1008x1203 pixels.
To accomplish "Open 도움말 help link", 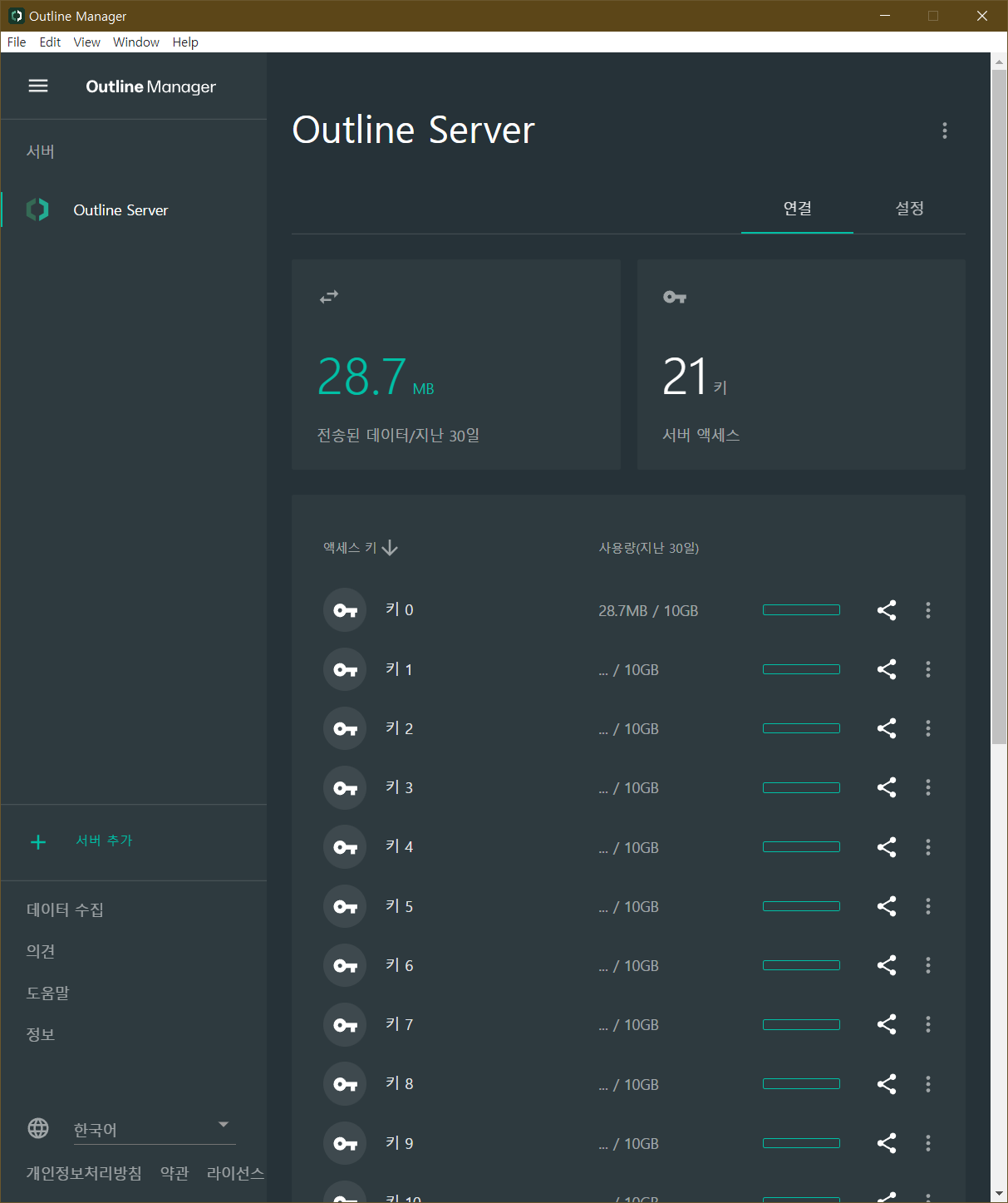I will coord(47,993).
